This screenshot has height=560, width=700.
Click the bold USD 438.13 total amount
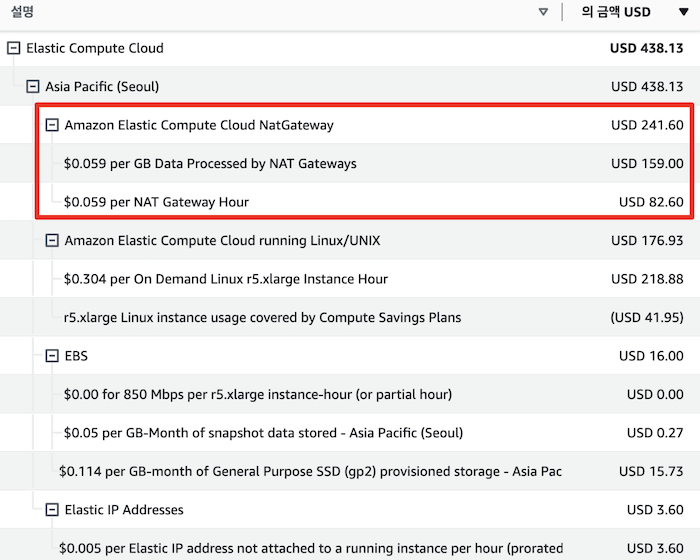[x=646, y=48]
